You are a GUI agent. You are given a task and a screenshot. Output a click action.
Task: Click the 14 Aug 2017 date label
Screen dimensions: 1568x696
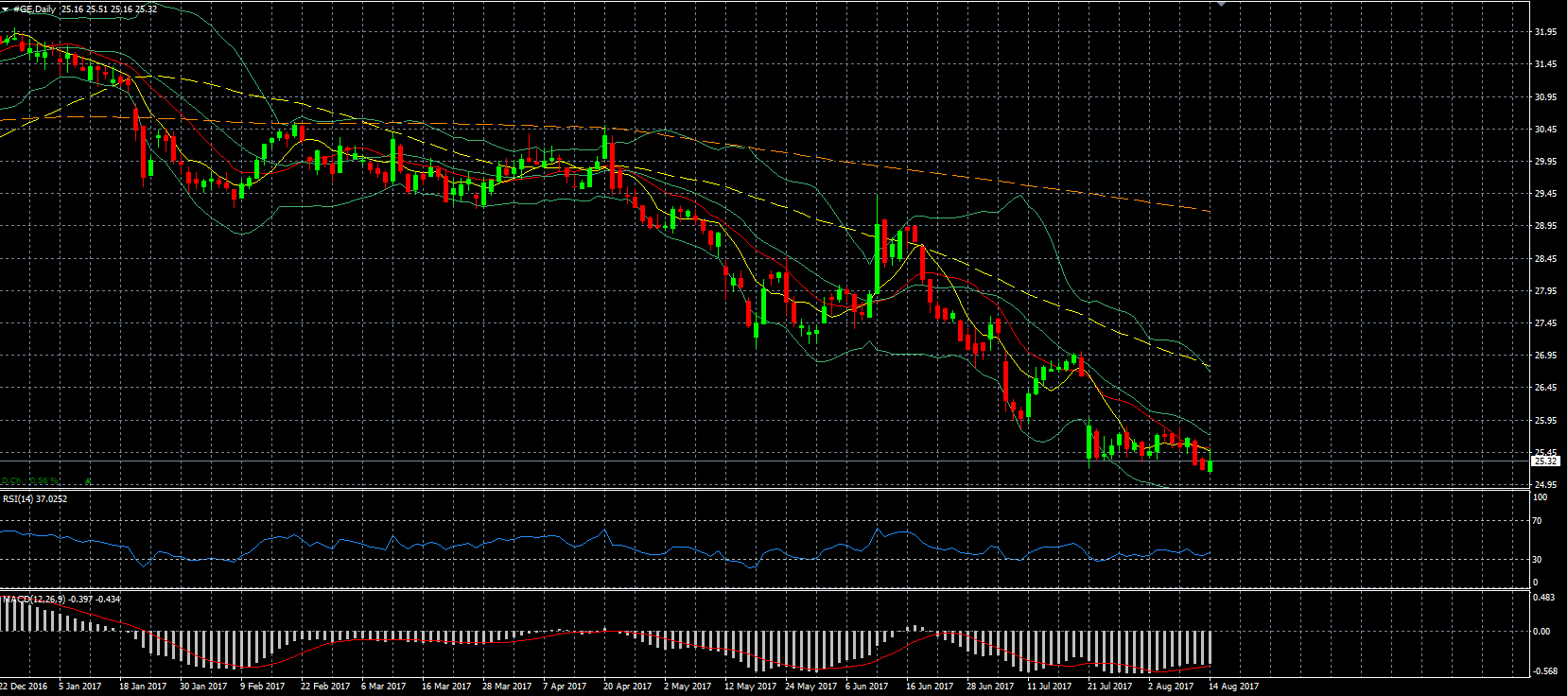[x=1234, y=687]
